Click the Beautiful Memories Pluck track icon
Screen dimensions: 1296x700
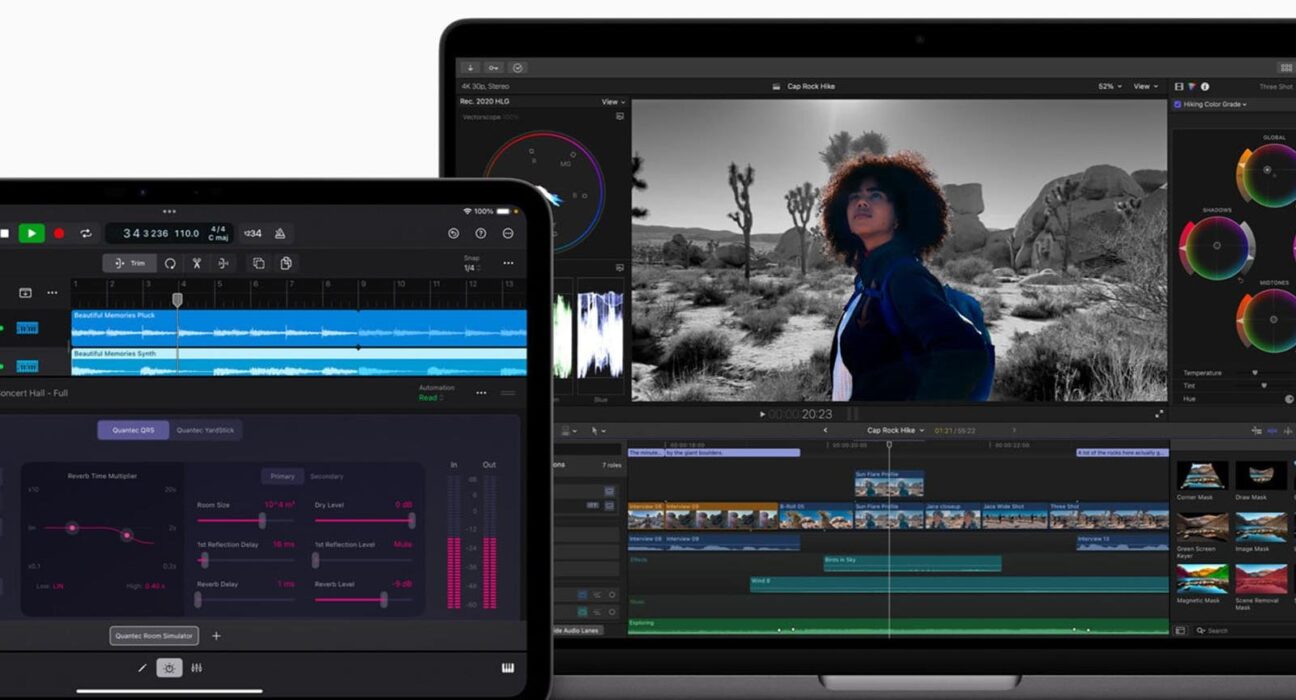tap(27, 328)
